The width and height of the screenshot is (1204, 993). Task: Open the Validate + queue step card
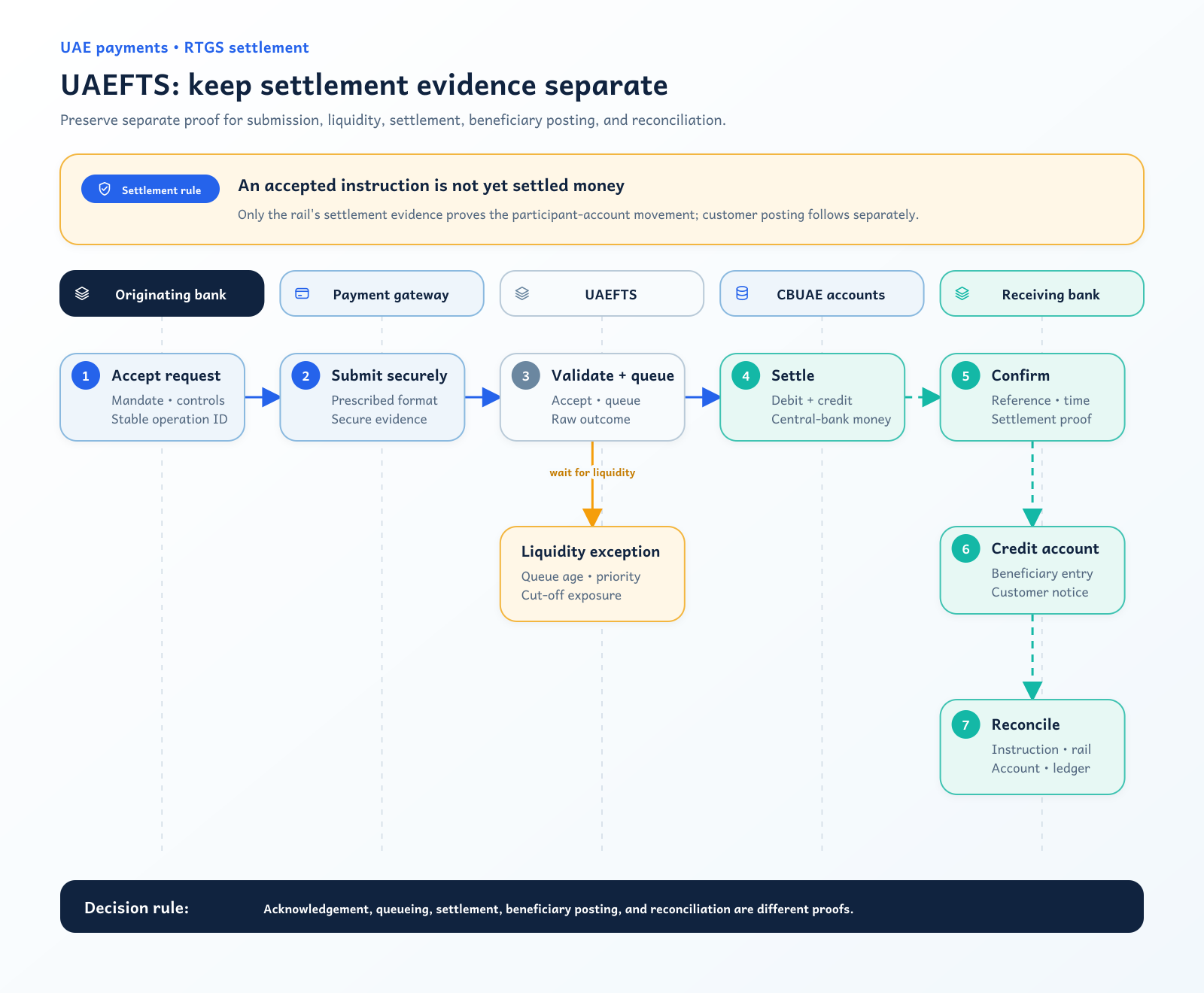pyautogui.click(x=592, y=397)
